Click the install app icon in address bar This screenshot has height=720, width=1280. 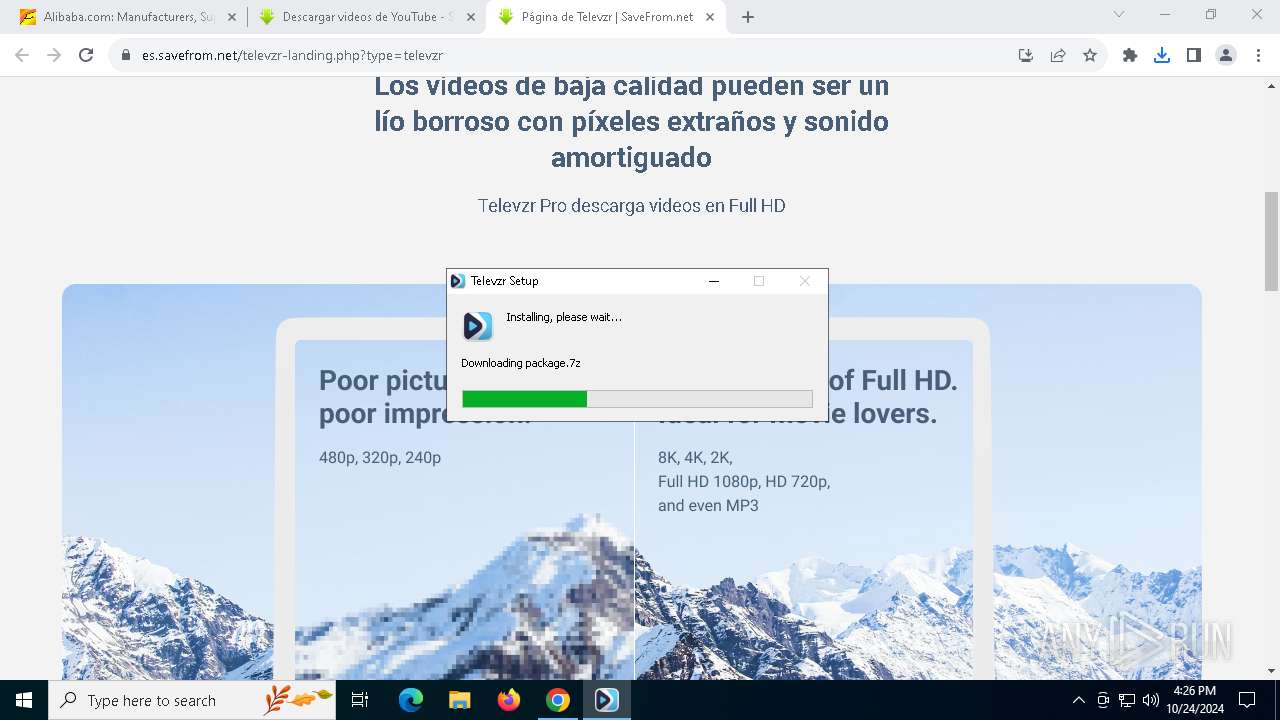[1026, 55]
